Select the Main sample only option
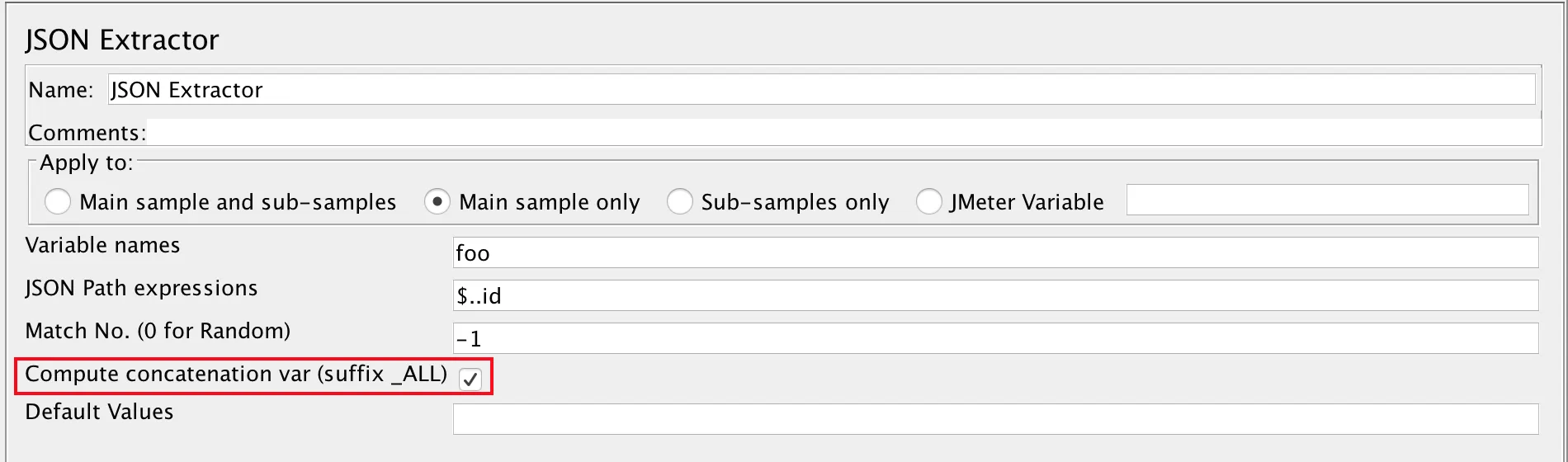The width and height of the screenshot is (1568, 462). 437,201
